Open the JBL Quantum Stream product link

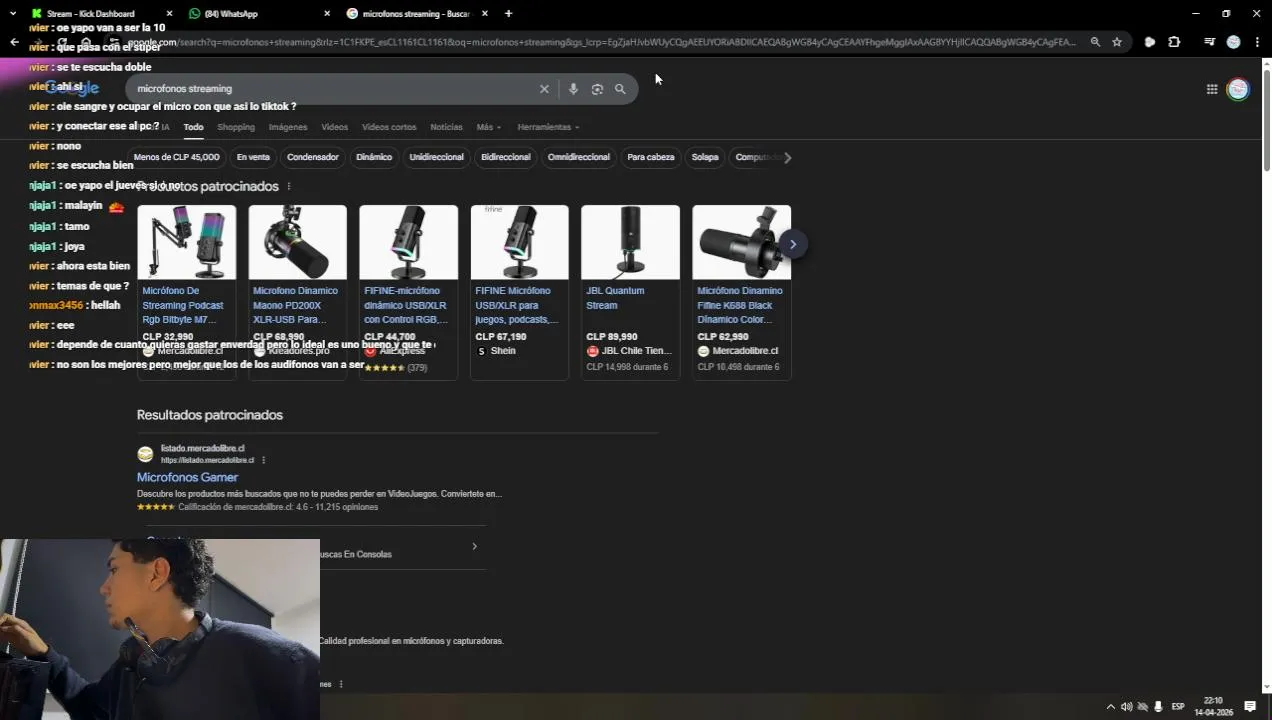tap(615, 298)
